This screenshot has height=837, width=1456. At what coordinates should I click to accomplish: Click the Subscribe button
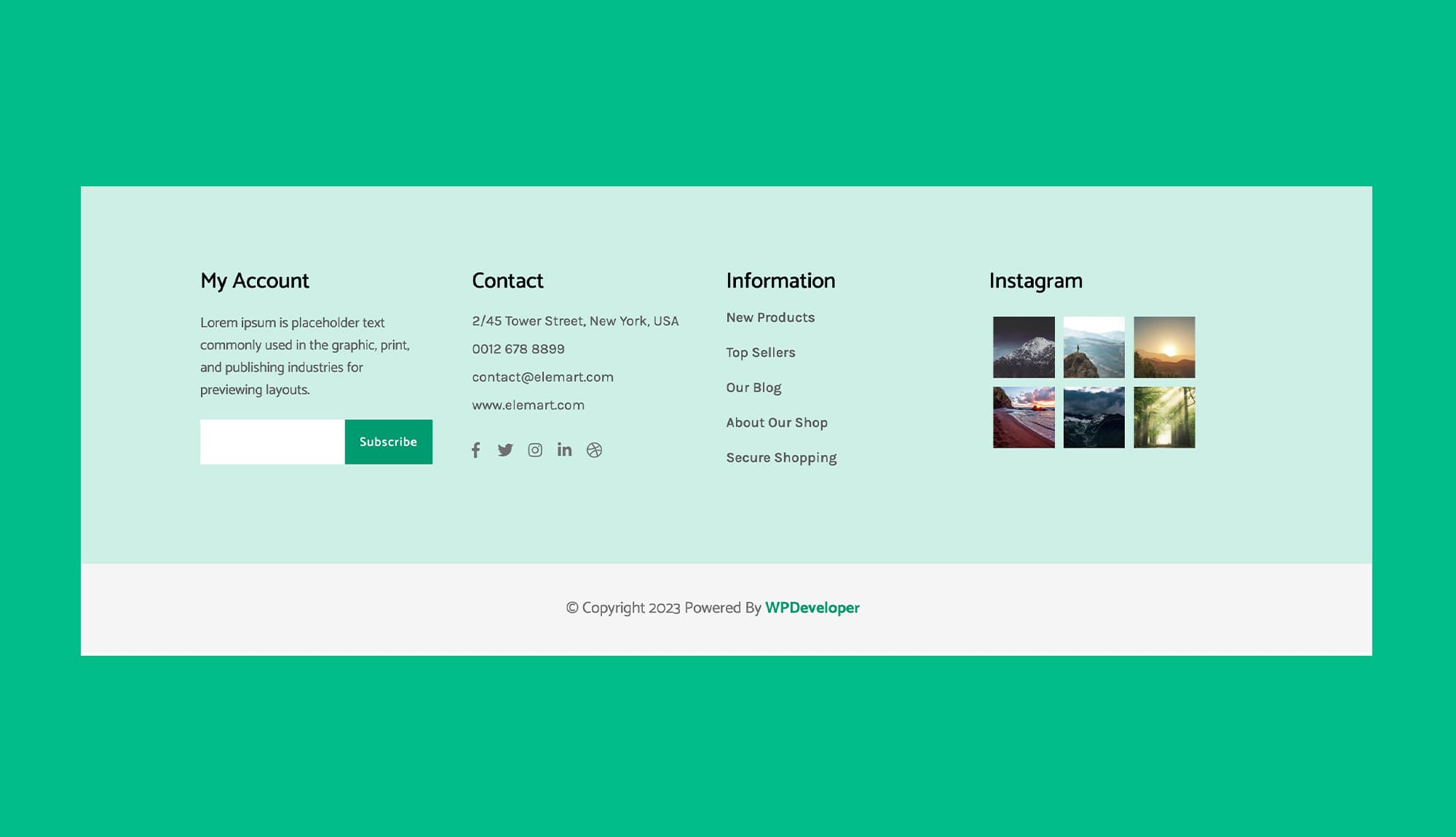pyautogui.click(x=388, y=441)
